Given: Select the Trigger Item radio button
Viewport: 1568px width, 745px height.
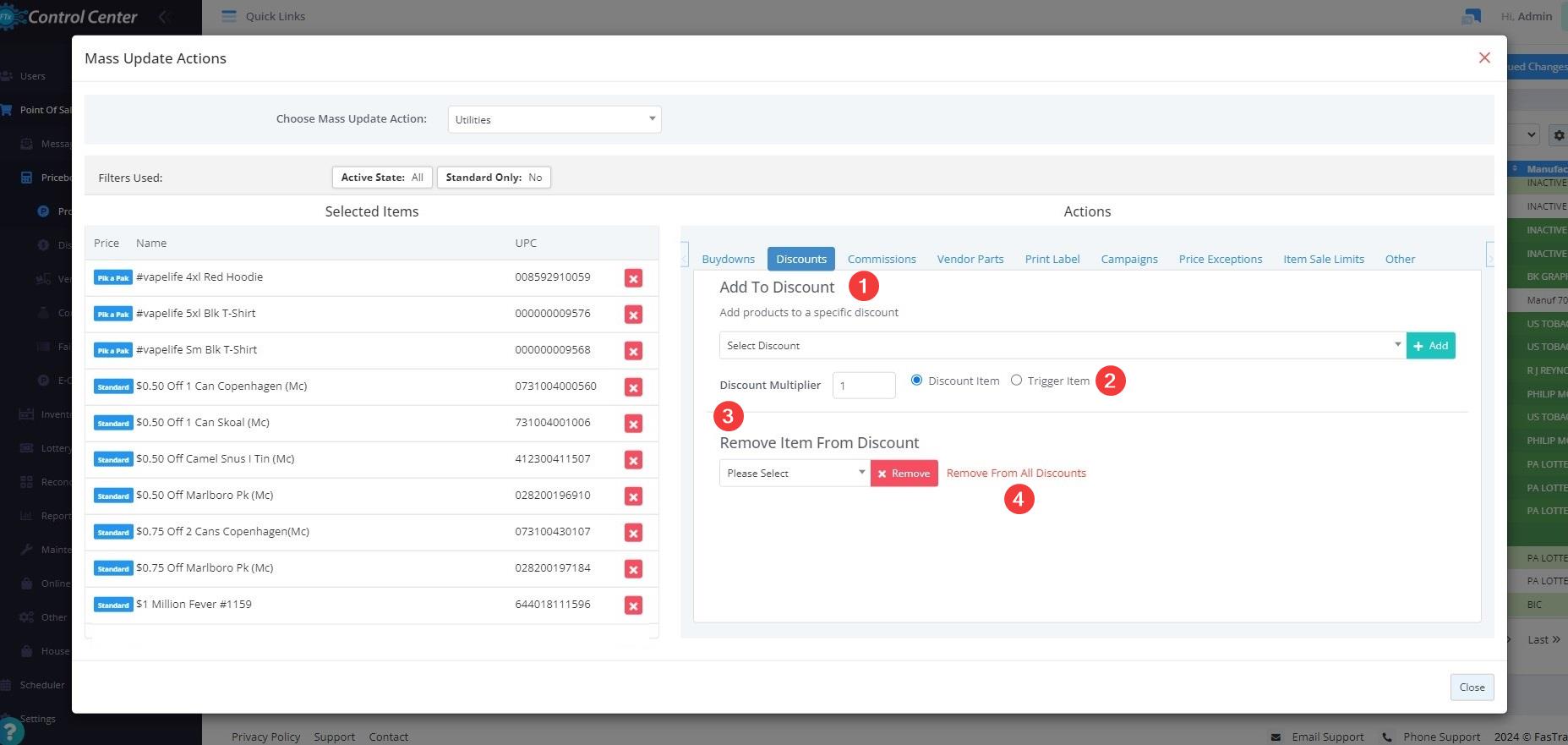Looking at the screenshot, I should click(1016, 381).
